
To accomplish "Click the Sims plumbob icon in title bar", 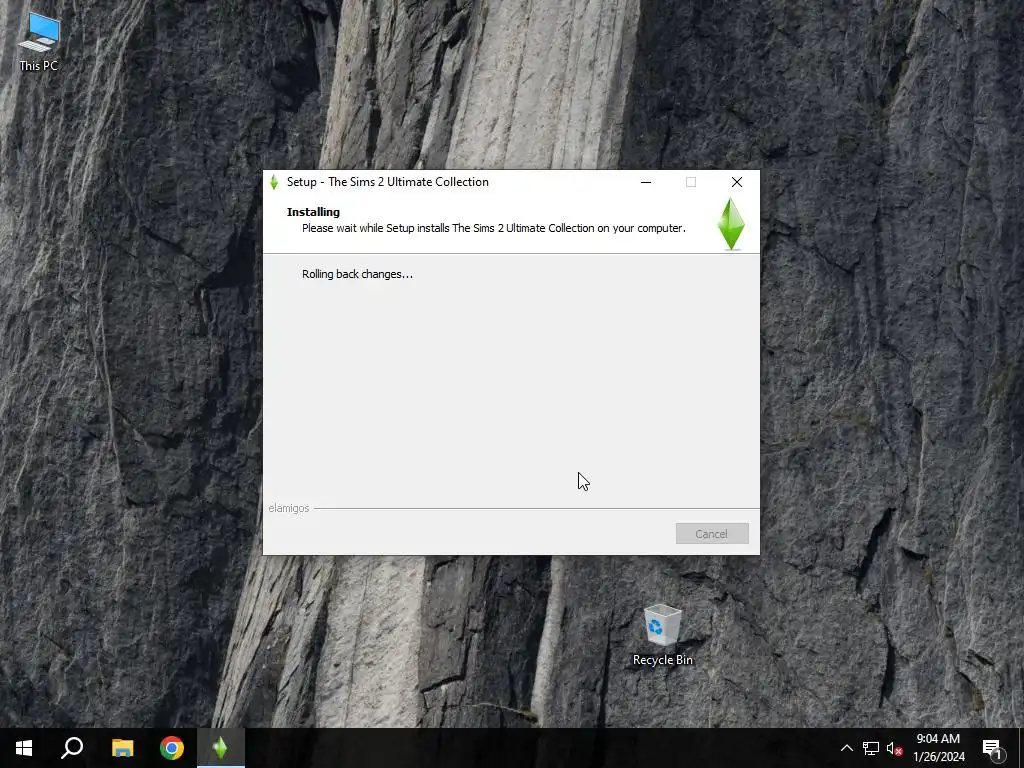I will coord(274,182).
